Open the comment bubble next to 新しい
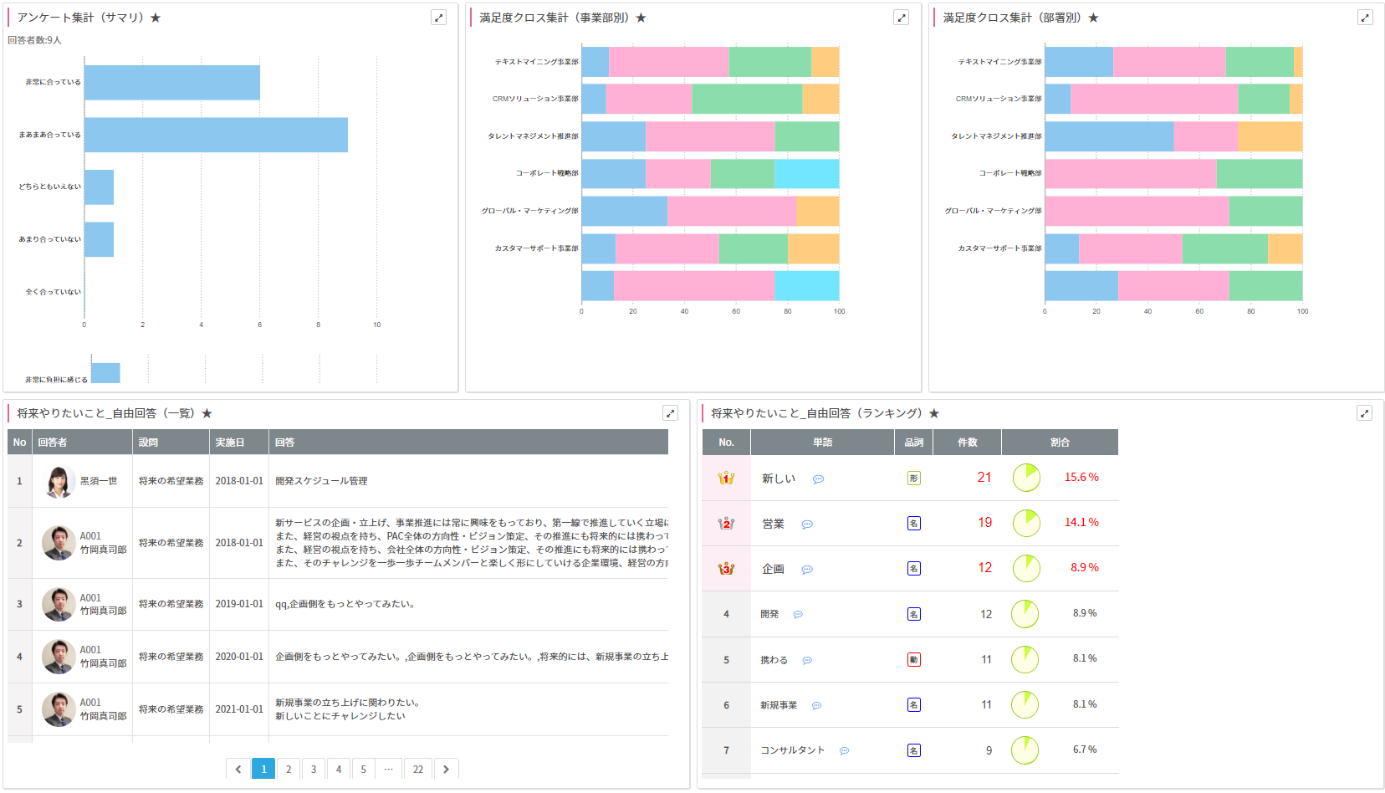Image resolution: width=1385 pixels, height=793 pixels. click(x=818, y=479)
